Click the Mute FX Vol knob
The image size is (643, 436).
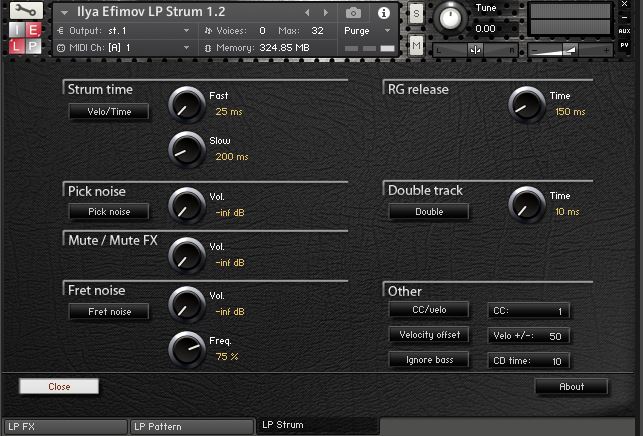(x=187, y=256)
